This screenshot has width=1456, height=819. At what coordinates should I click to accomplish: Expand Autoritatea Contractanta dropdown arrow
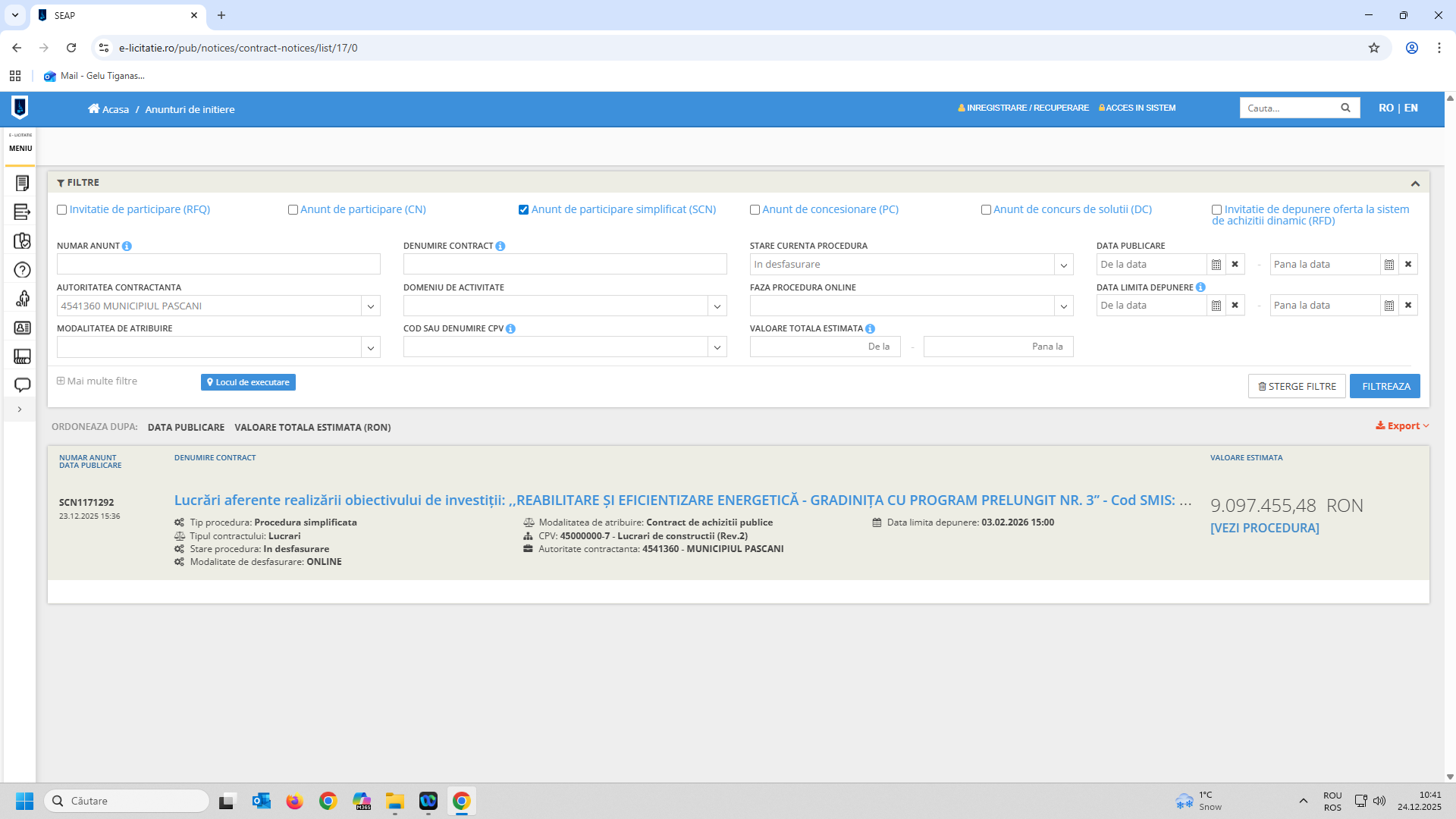(x=370, y=306)
